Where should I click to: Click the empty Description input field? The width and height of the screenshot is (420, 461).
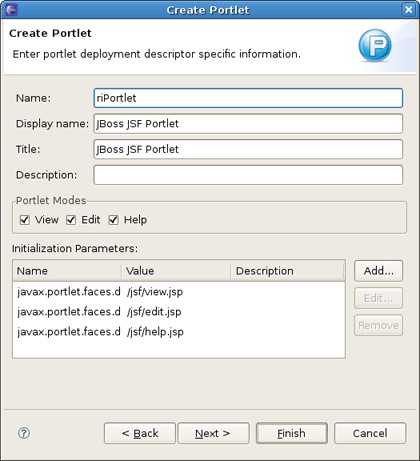pyautogui.click(x=248, y=175)
